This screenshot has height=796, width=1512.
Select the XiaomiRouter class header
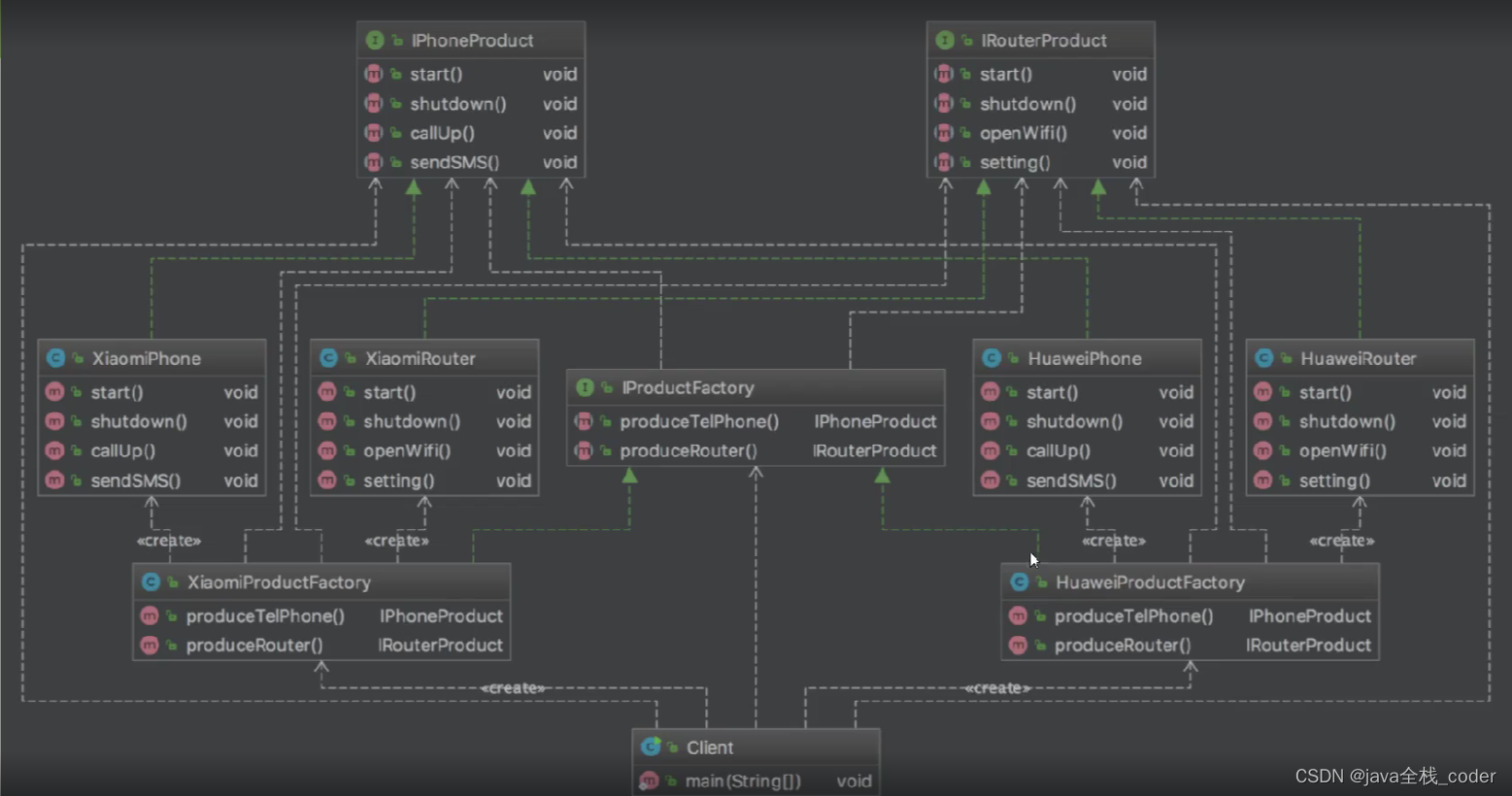[424, 358]
